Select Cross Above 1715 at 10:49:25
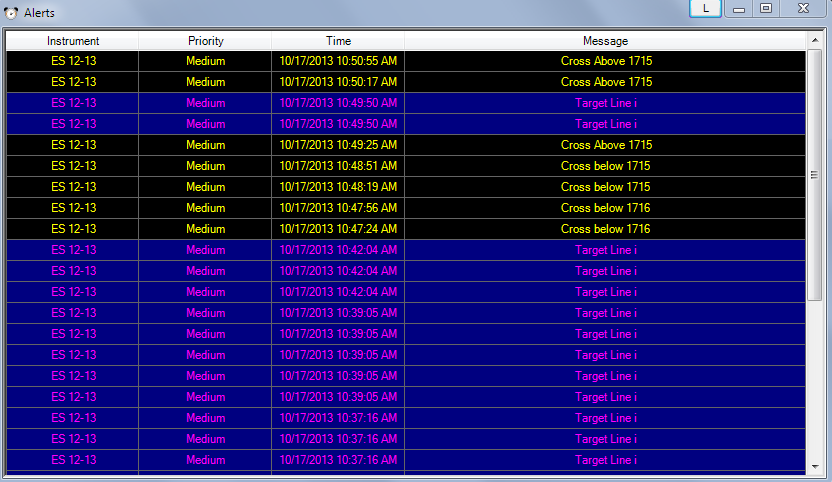This screenshot has width=832, height=482. coord(405,145)
